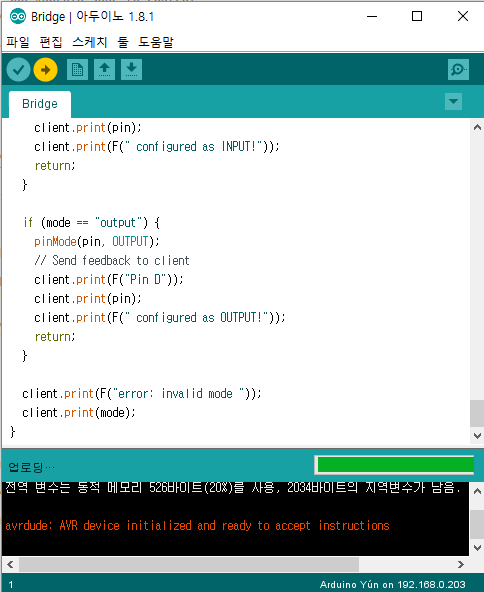Click the Verify checkmark button
Viewport: 484px width, 592px height.
(x=18, y=70)
